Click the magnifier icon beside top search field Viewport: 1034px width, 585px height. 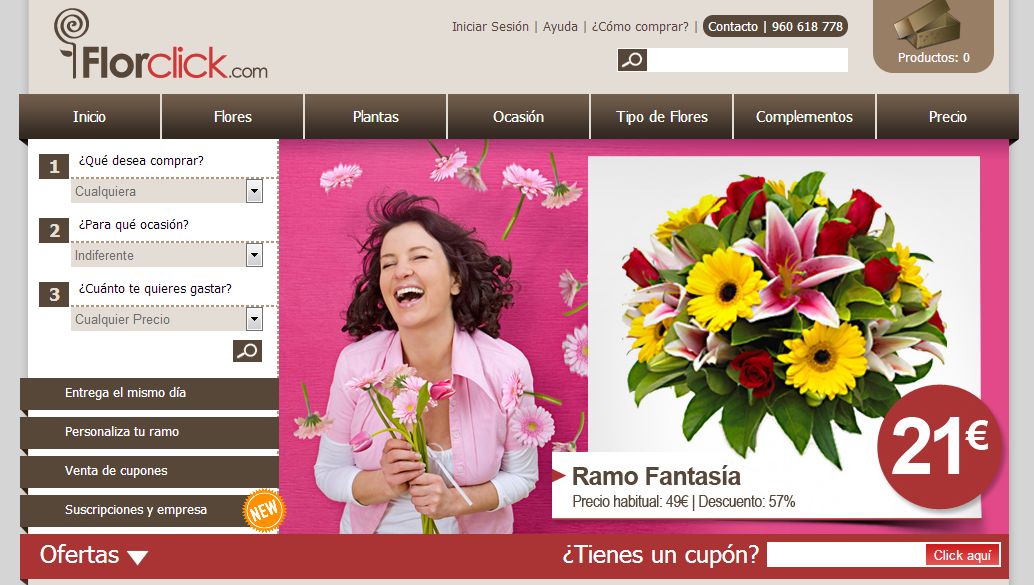tap(632, 60)
